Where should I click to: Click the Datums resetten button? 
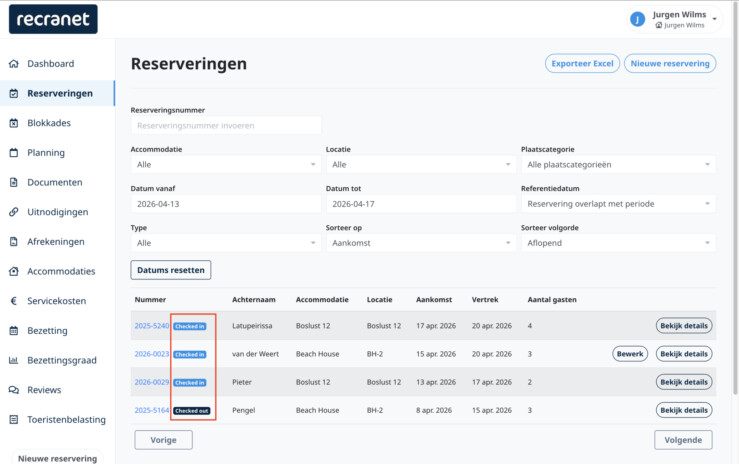pyautogui.click(x=171, y=270)
